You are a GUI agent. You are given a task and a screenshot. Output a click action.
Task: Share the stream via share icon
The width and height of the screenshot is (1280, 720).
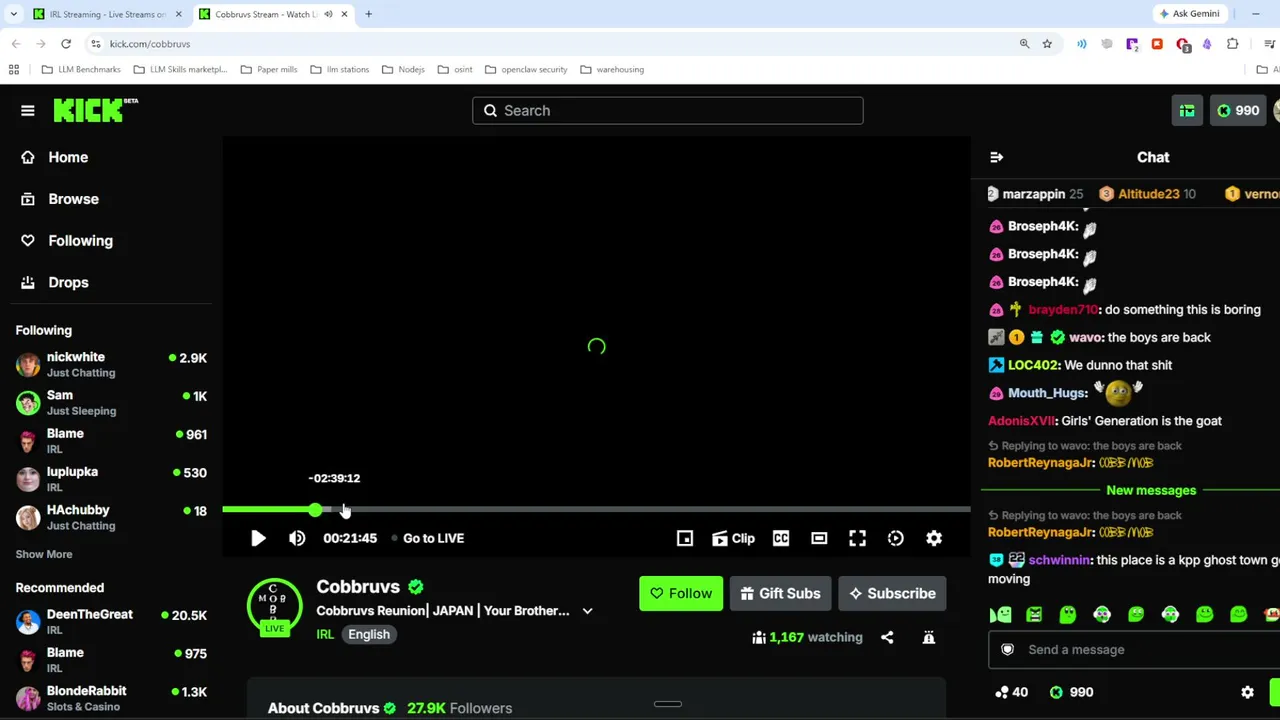click(887, 637)
